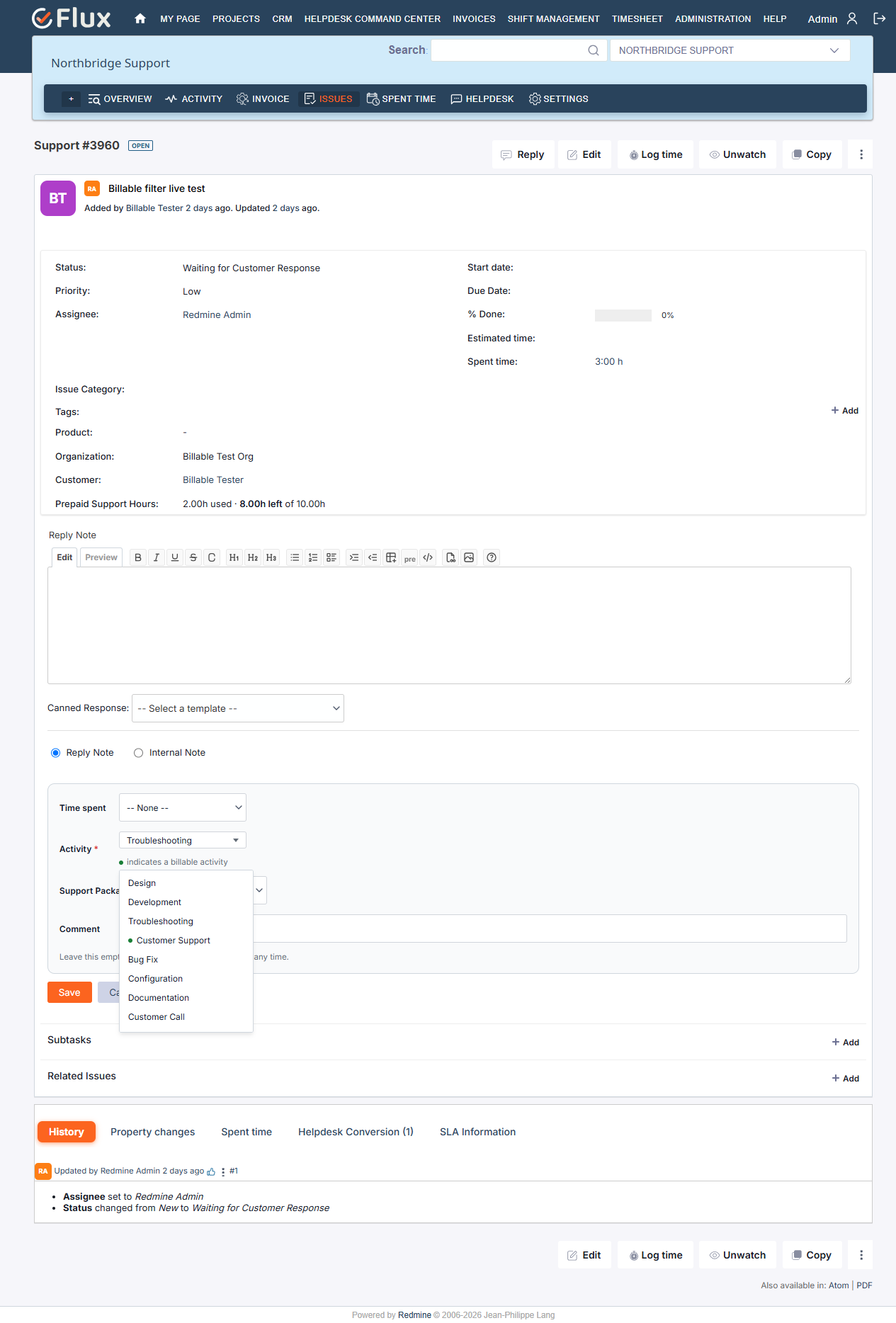Image resolution: width=896 pixels, height=1323 pixels.
Task: Open top more-actions three-dot menu
Action: pos(861,154)
